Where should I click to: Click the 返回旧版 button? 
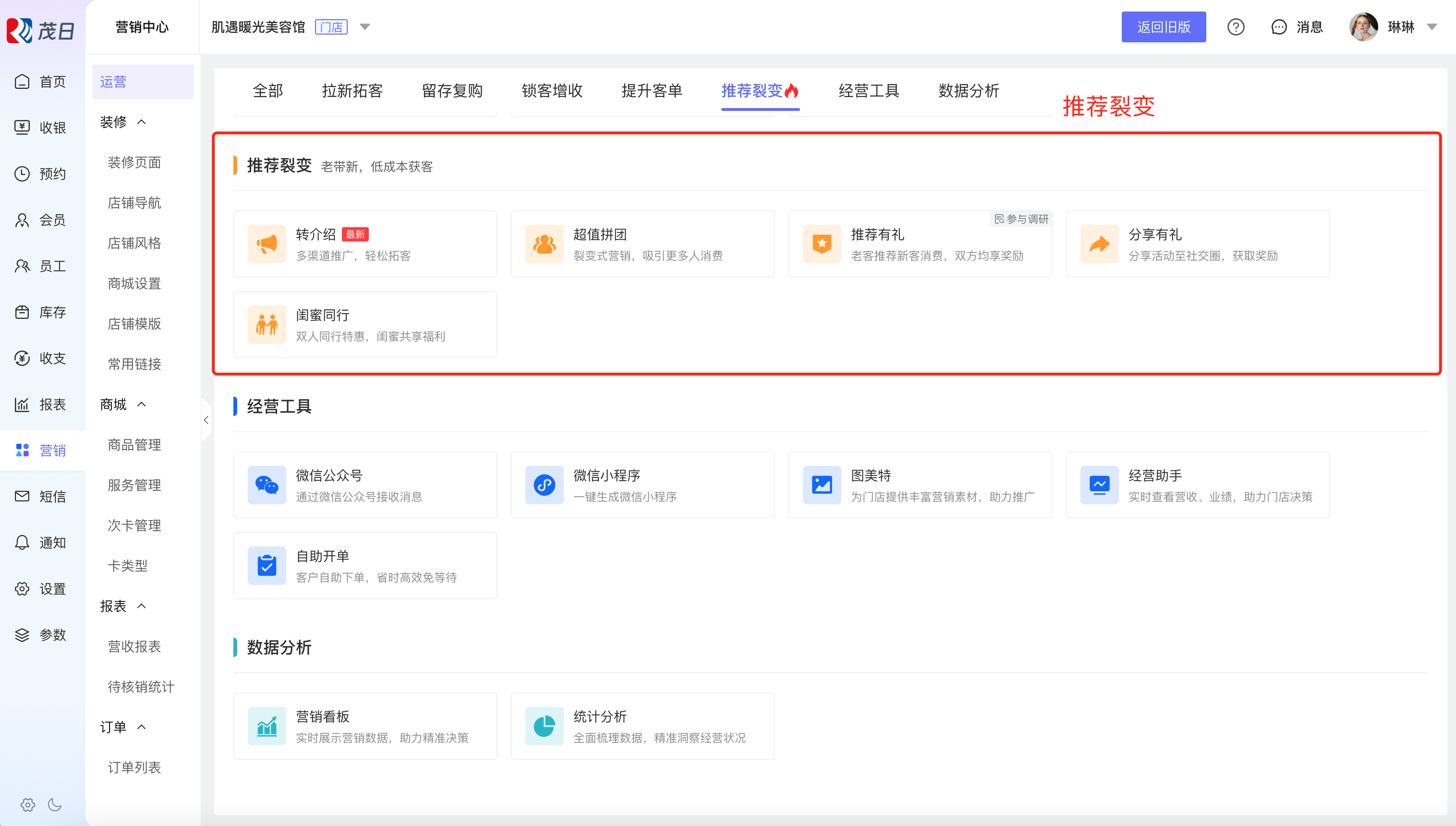pos(1163,27)
